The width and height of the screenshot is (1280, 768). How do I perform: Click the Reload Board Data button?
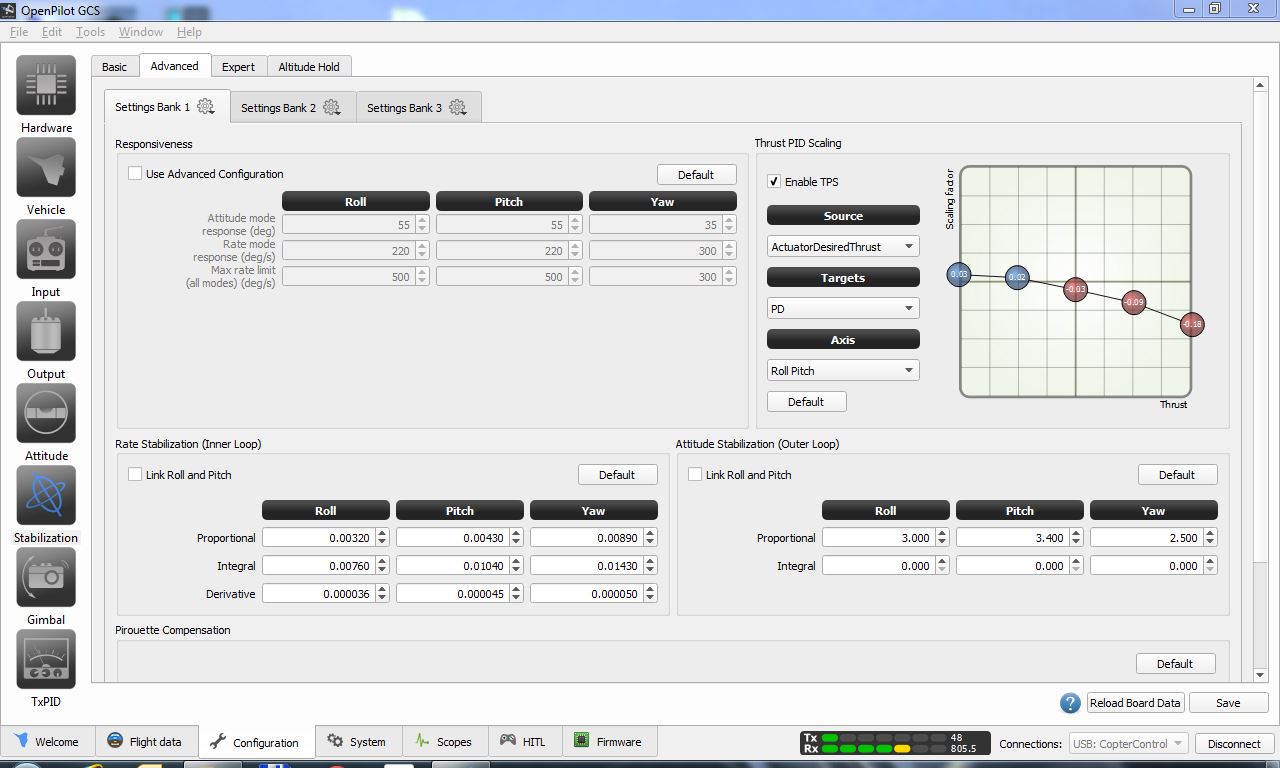click(x=1135, y=703)
